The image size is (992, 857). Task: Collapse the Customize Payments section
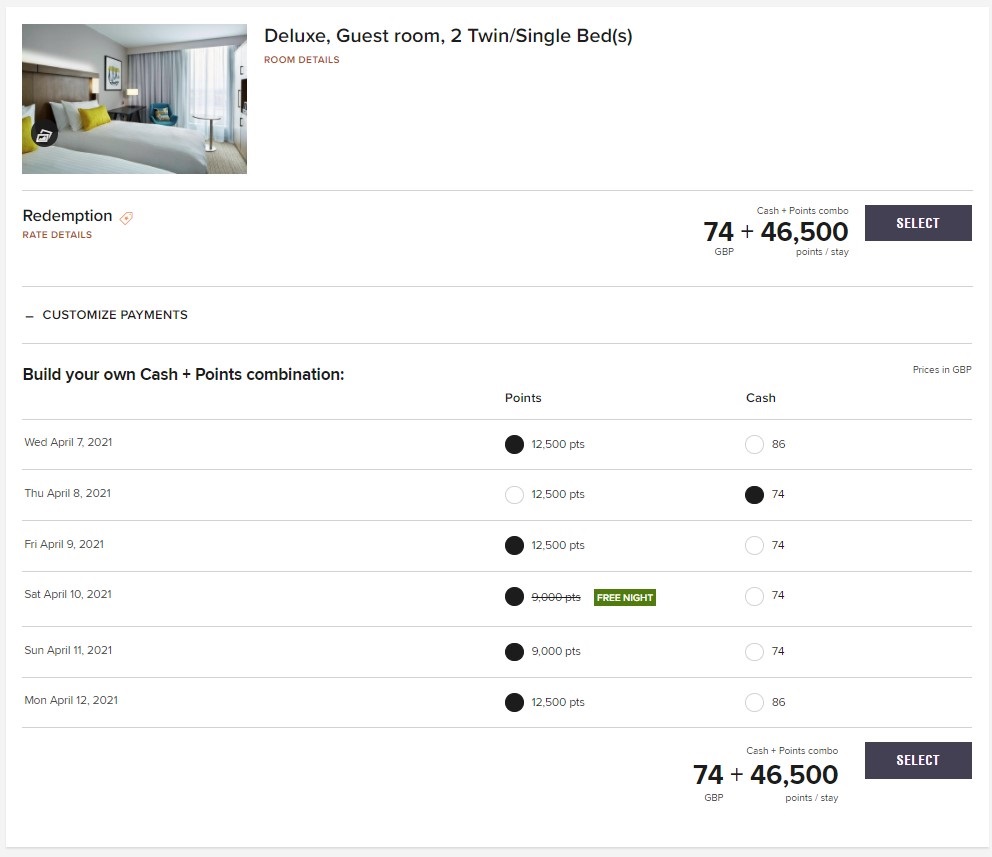coord(106,315)
